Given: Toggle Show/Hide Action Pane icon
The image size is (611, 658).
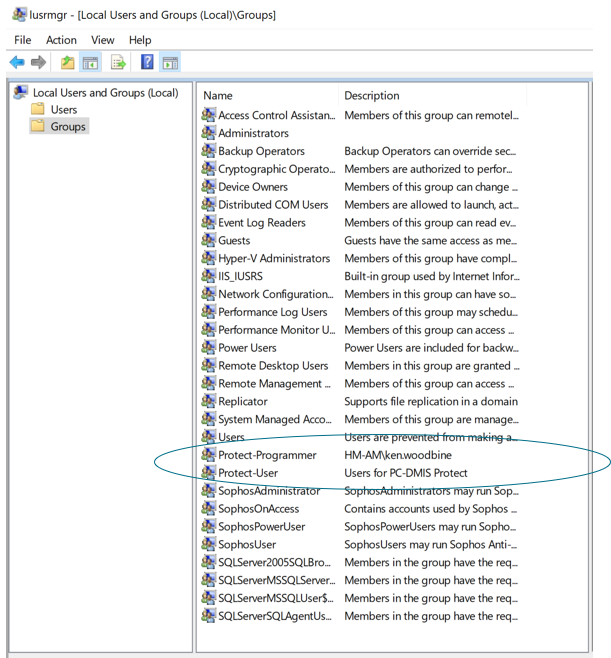Looking at the screenshot, I should point(170,63).
